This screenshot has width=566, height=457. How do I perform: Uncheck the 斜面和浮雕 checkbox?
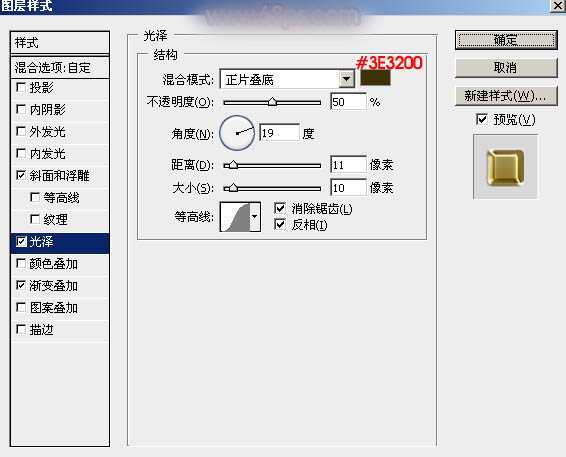(x=21, y=175)
